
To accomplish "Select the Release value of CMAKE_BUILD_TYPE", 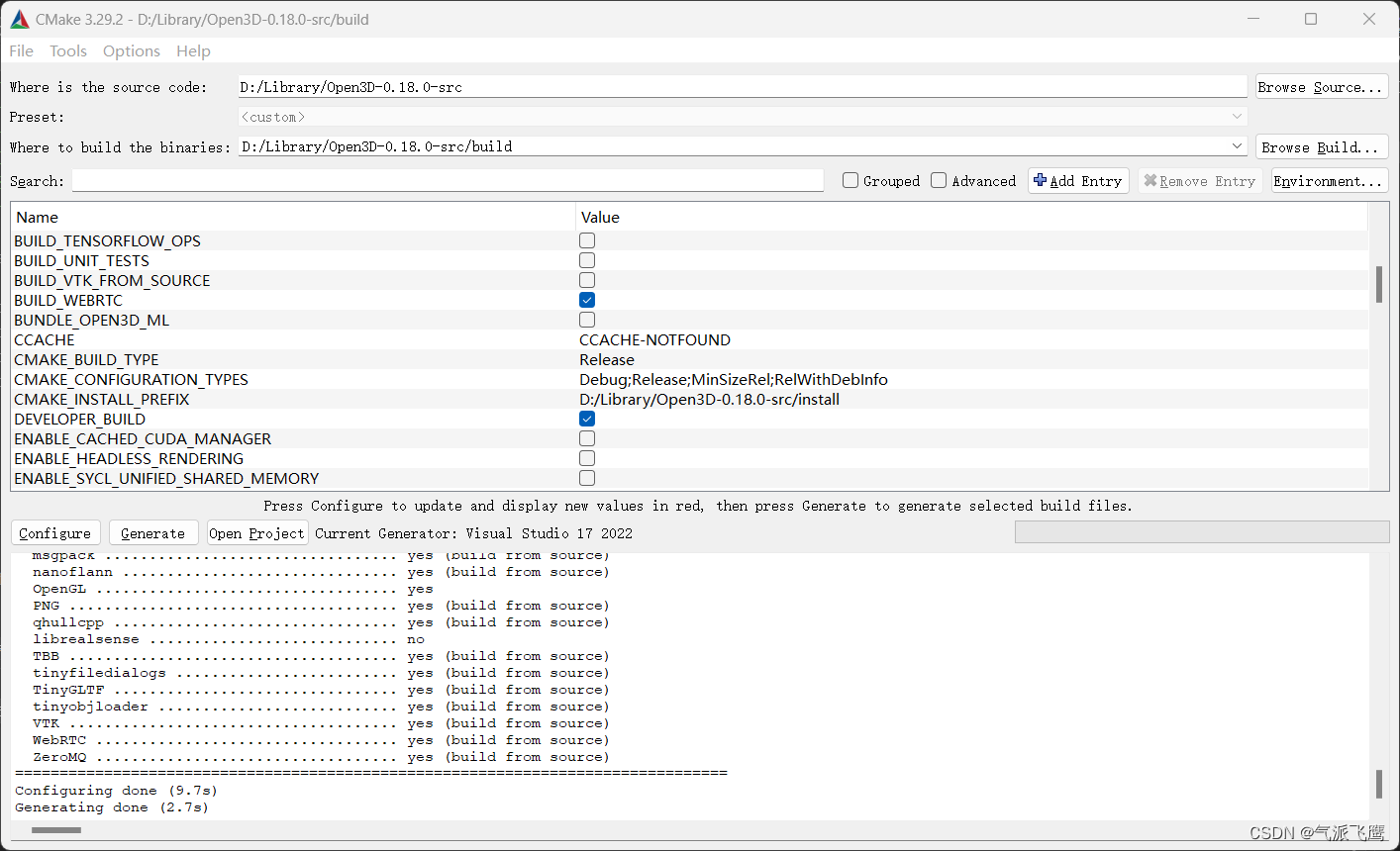I will [x=607, y=359].
